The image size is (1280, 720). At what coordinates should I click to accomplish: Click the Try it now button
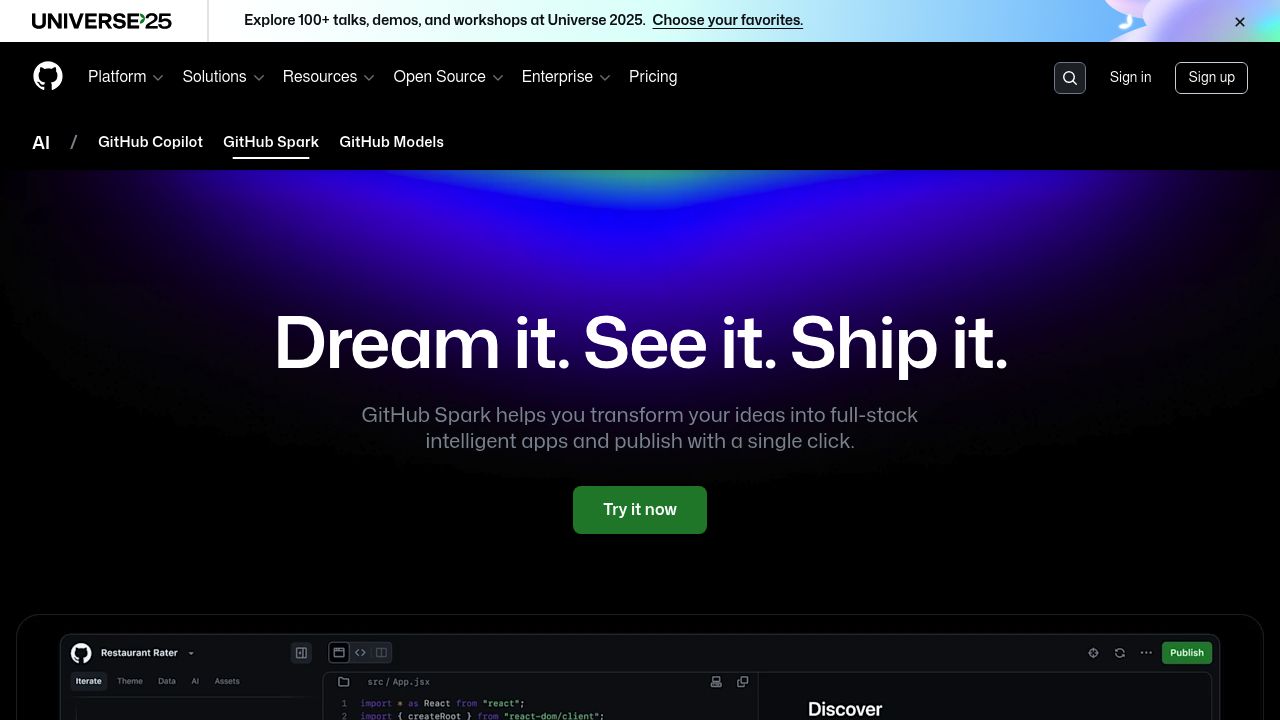640,510
